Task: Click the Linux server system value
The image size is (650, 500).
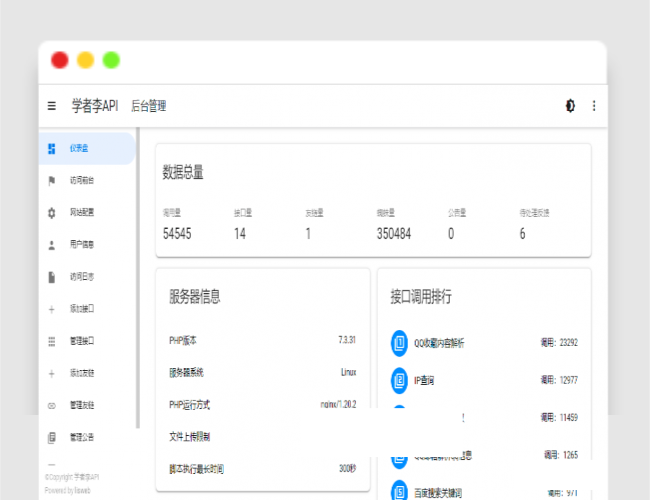Action: tap(348, 372)
